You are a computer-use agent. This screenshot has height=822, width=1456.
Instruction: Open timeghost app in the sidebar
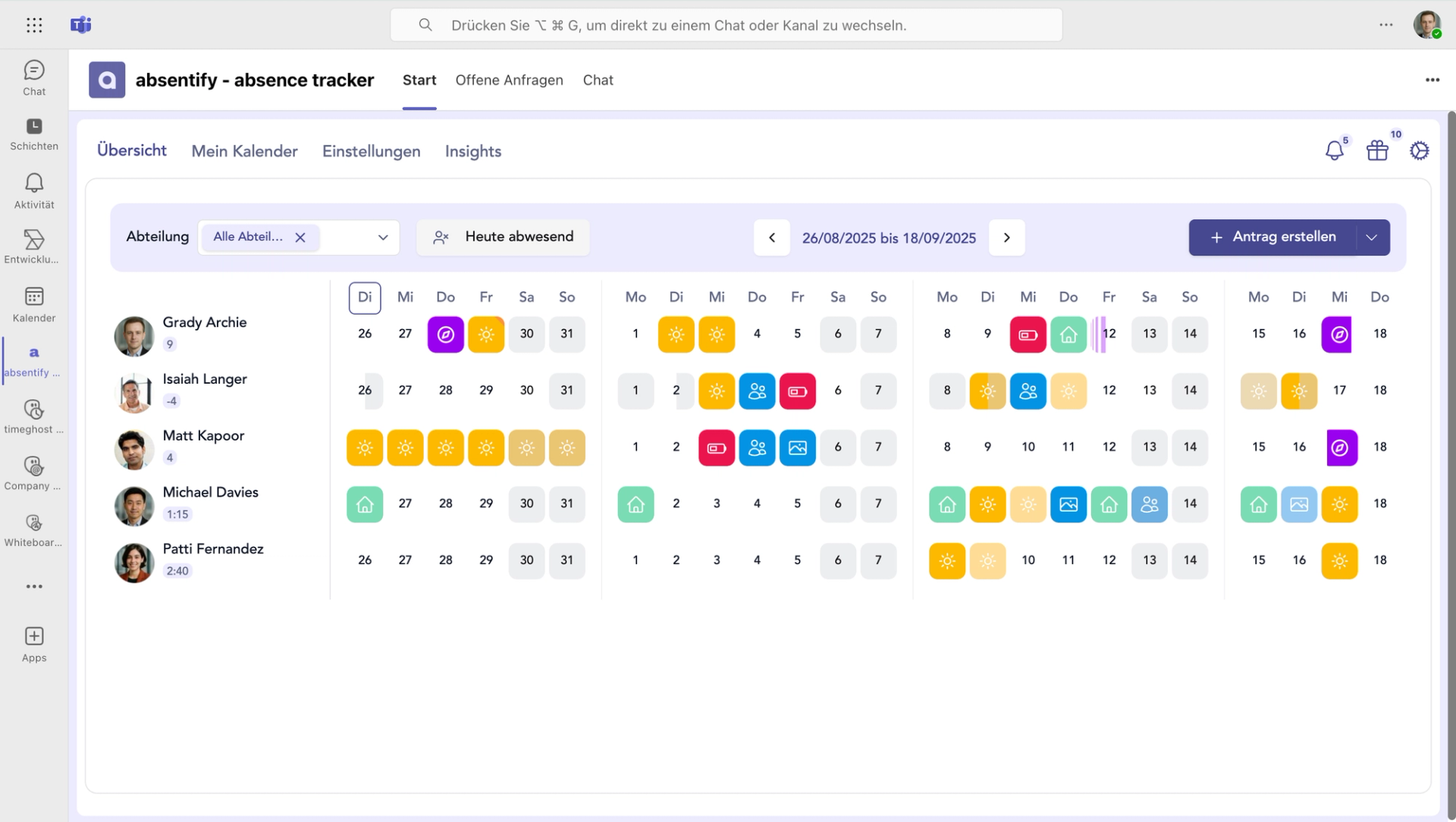[x=34, y=416]
